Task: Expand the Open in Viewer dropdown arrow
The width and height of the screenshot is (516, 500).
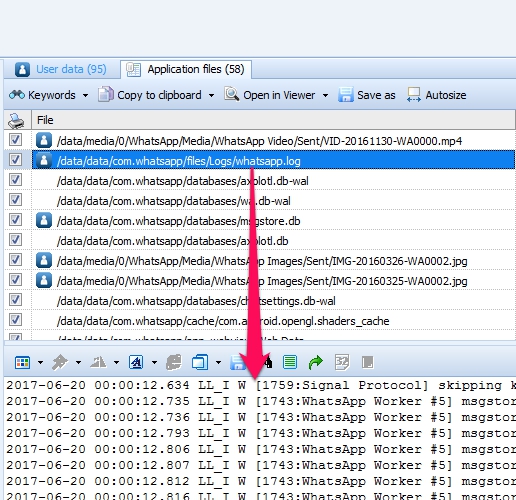Action: click(x=325, y=95)
